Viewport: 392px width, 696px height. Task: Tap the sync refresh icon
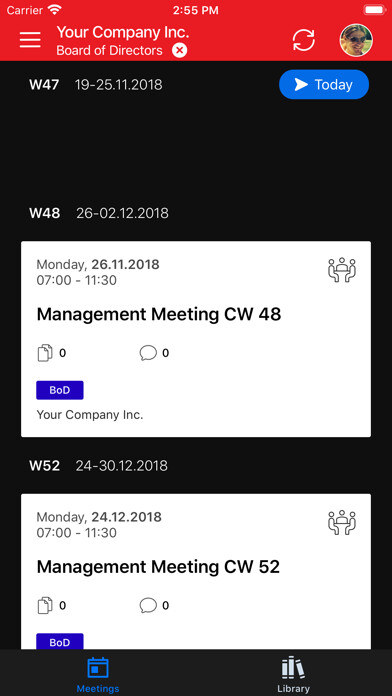(x=304, y=40)
